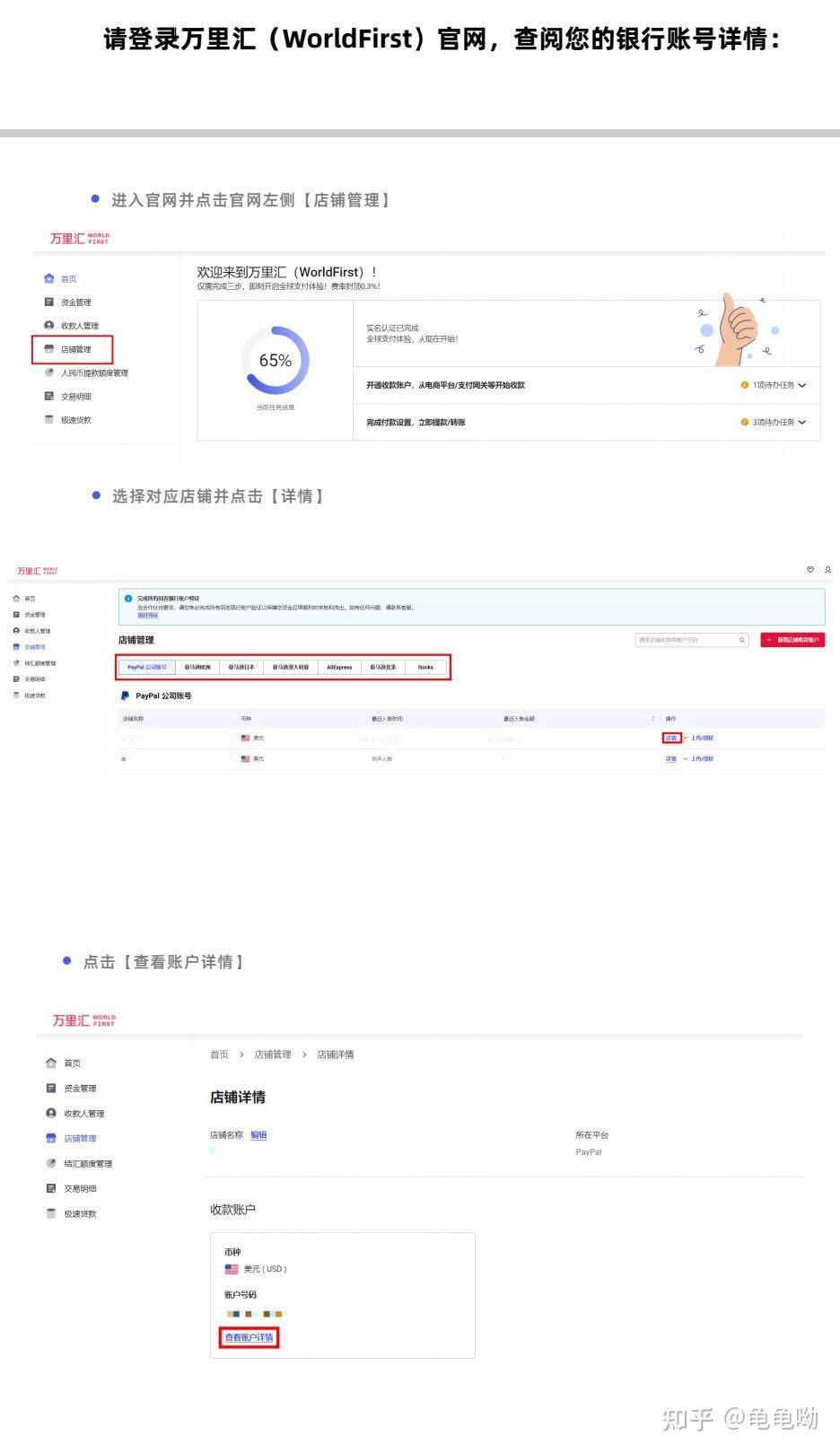Select the PayPal 公司账号 tab
Viewport: 840px width, 1453px height.
pyautogui.click(x=147, y=668)
